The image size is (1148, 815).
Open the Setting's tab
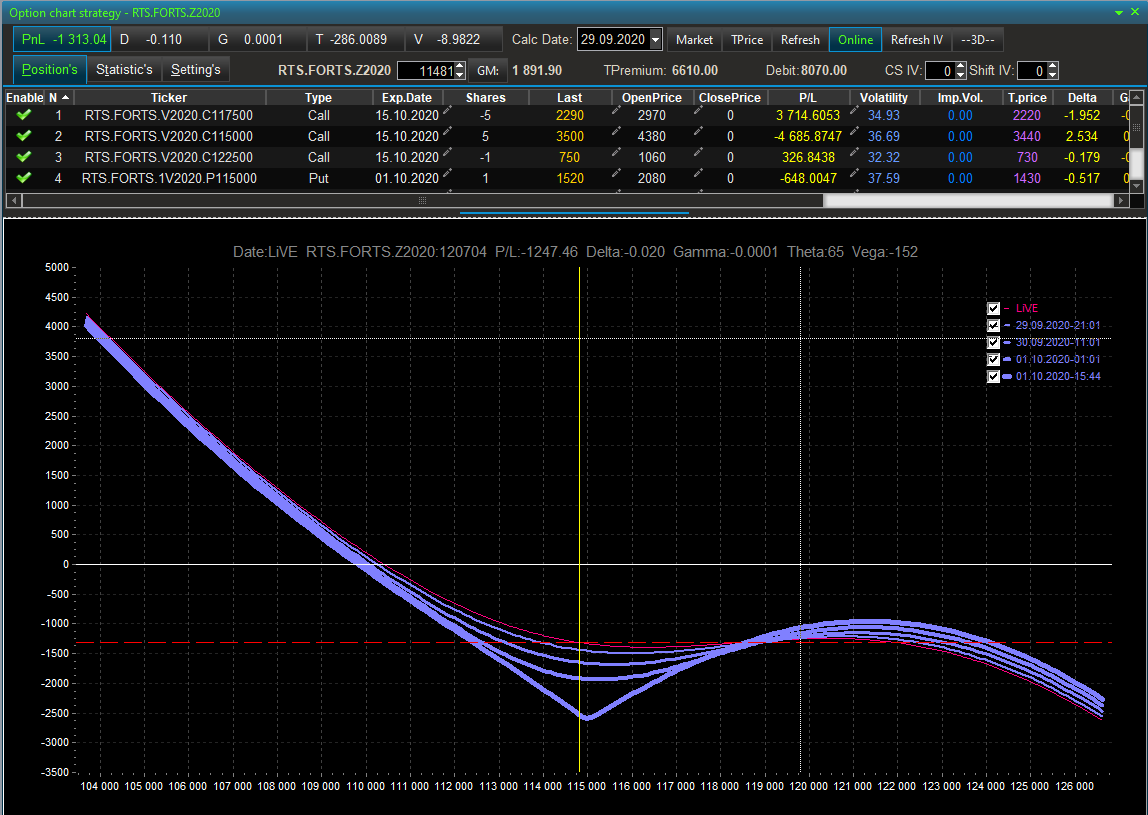click(x=195, y=70)
